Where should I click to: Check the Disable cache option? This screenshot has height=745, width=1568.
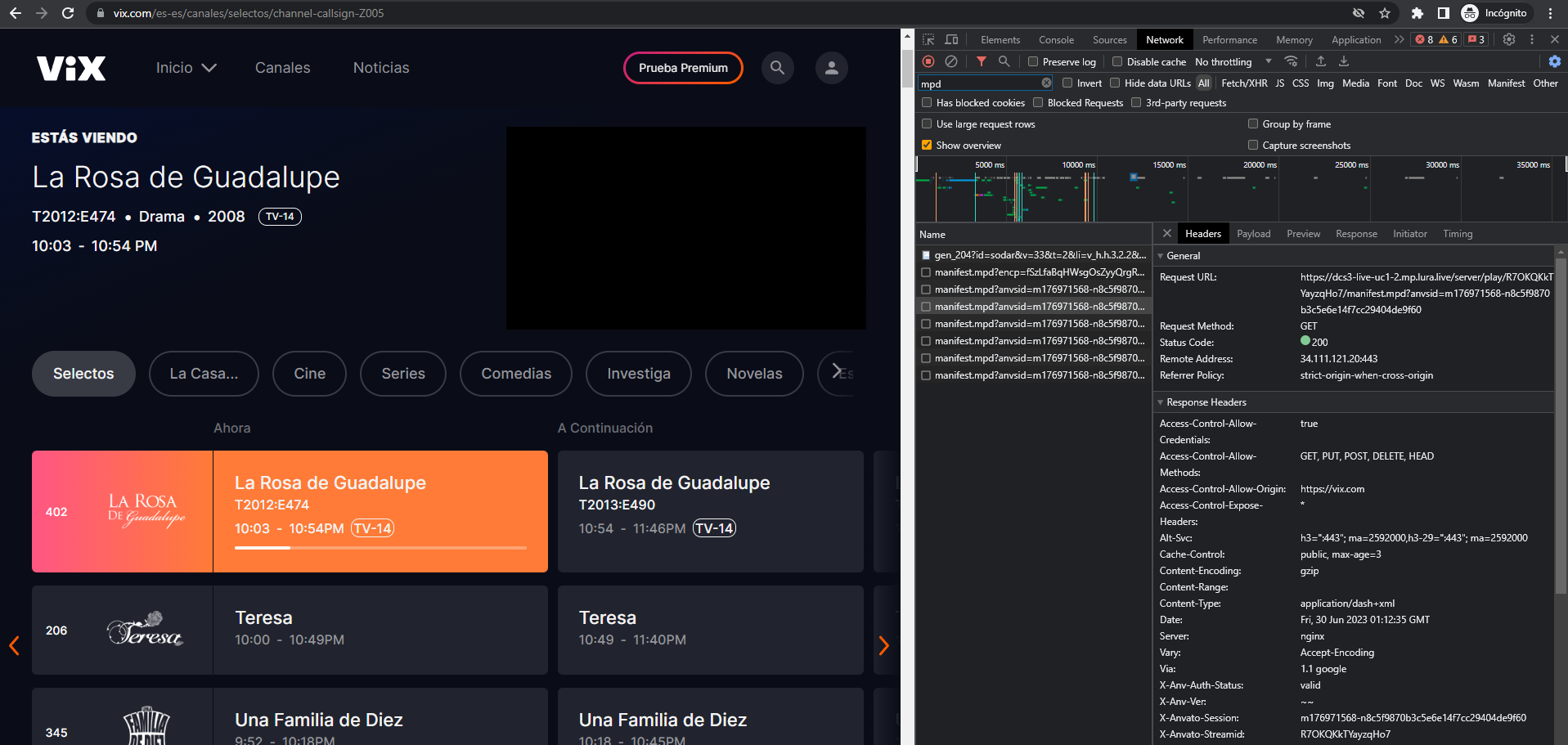(1117, 61)
